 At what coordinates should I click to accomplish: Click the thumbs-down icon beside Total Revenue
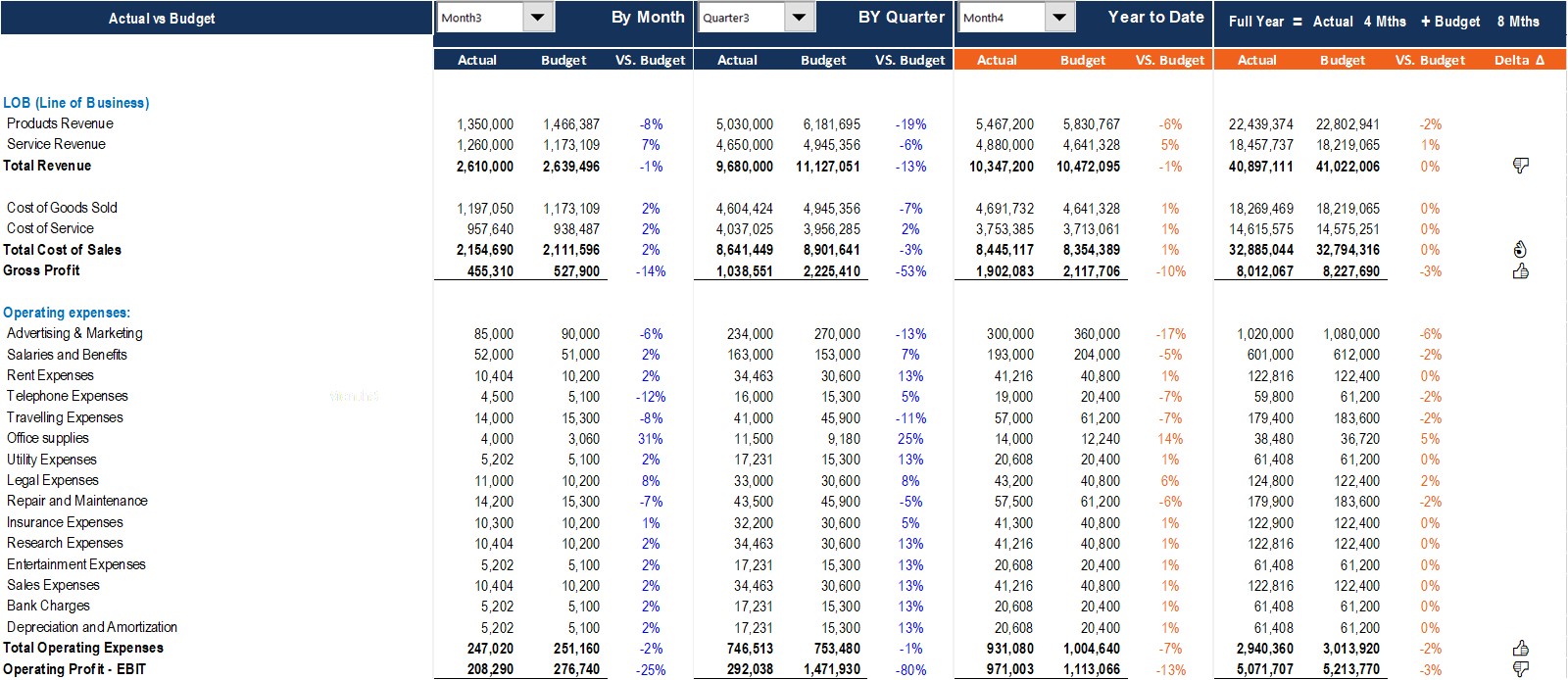click(x=1520, y=166)
